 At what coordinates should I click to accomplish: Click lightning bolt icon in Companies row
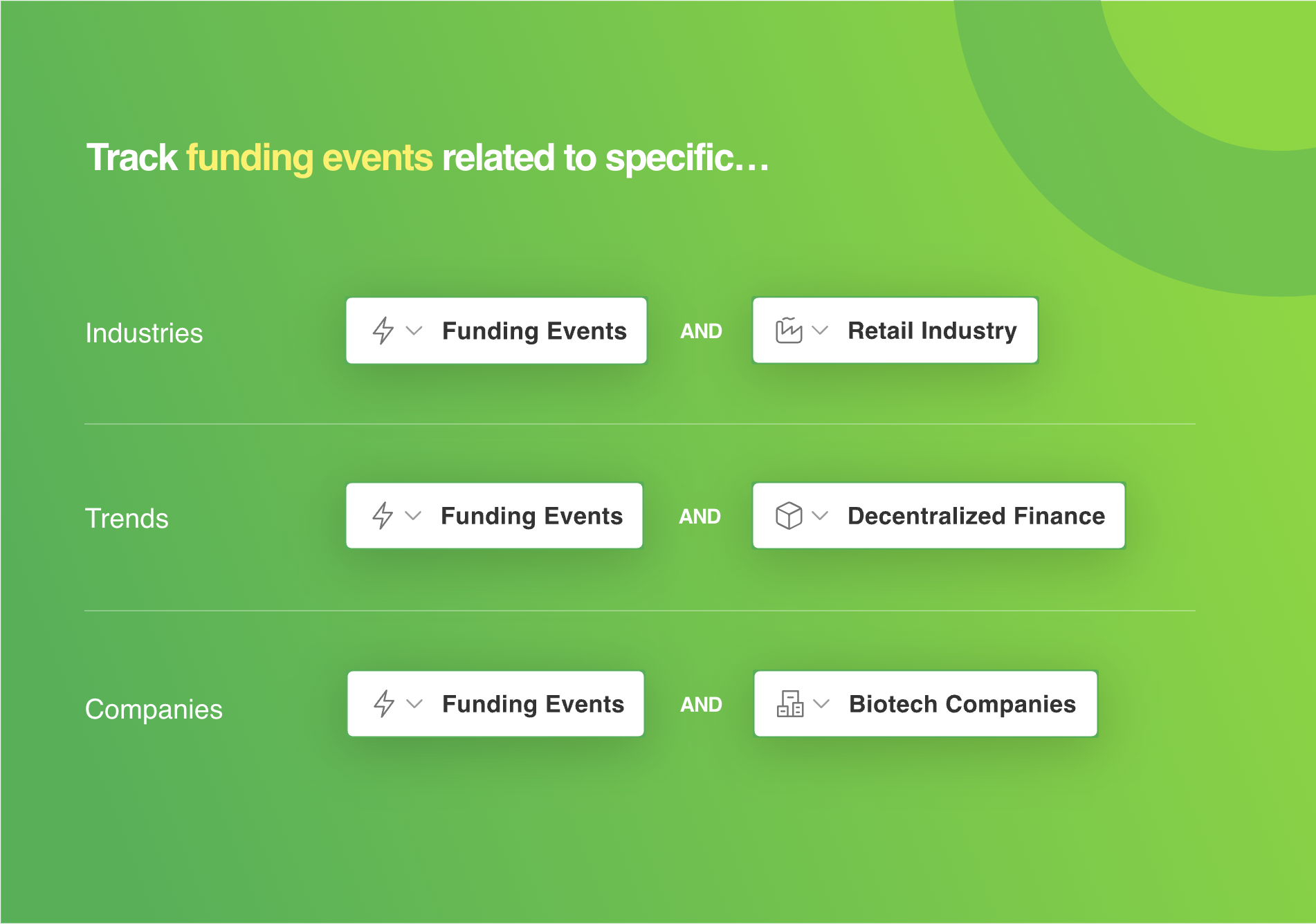coord(383,704)
